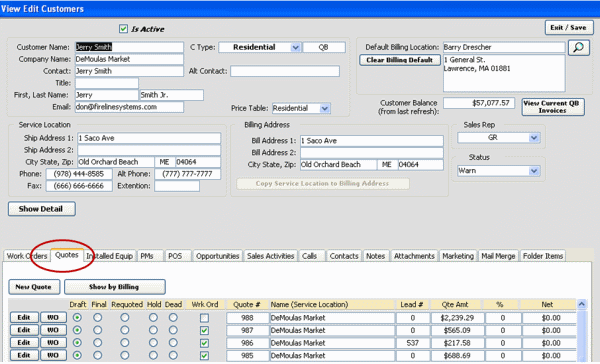The height and width of the screenshot is (364, 600).
Task: Open the Installed Equip tab
Action: [x=109, y=256]
